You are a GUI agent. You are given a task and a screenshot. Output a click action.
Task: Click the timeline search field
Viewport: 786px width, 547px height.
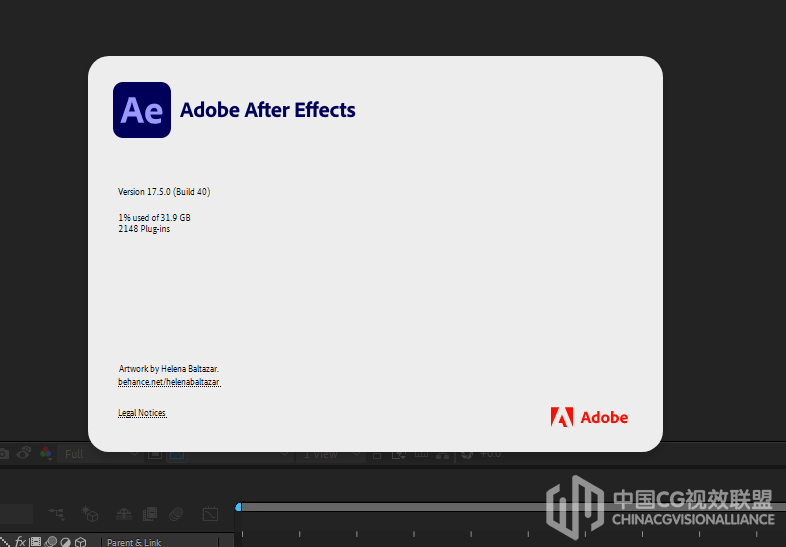pyautogui.click(x=16, y=514)
